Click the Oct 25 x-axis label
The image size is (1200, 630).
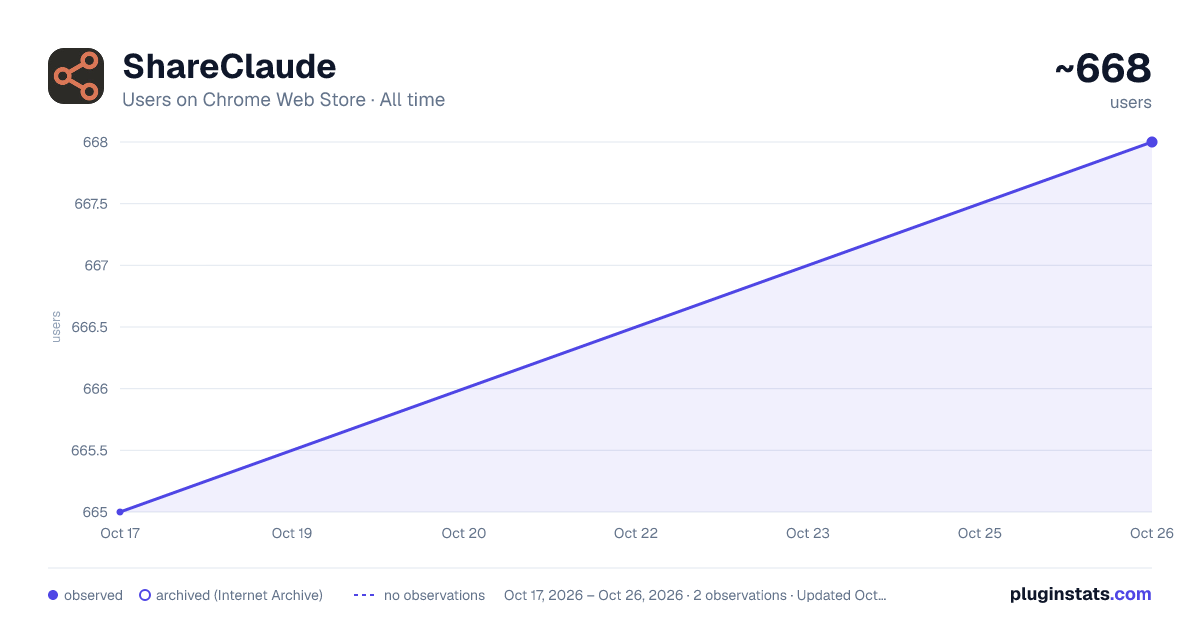(980, 533)
